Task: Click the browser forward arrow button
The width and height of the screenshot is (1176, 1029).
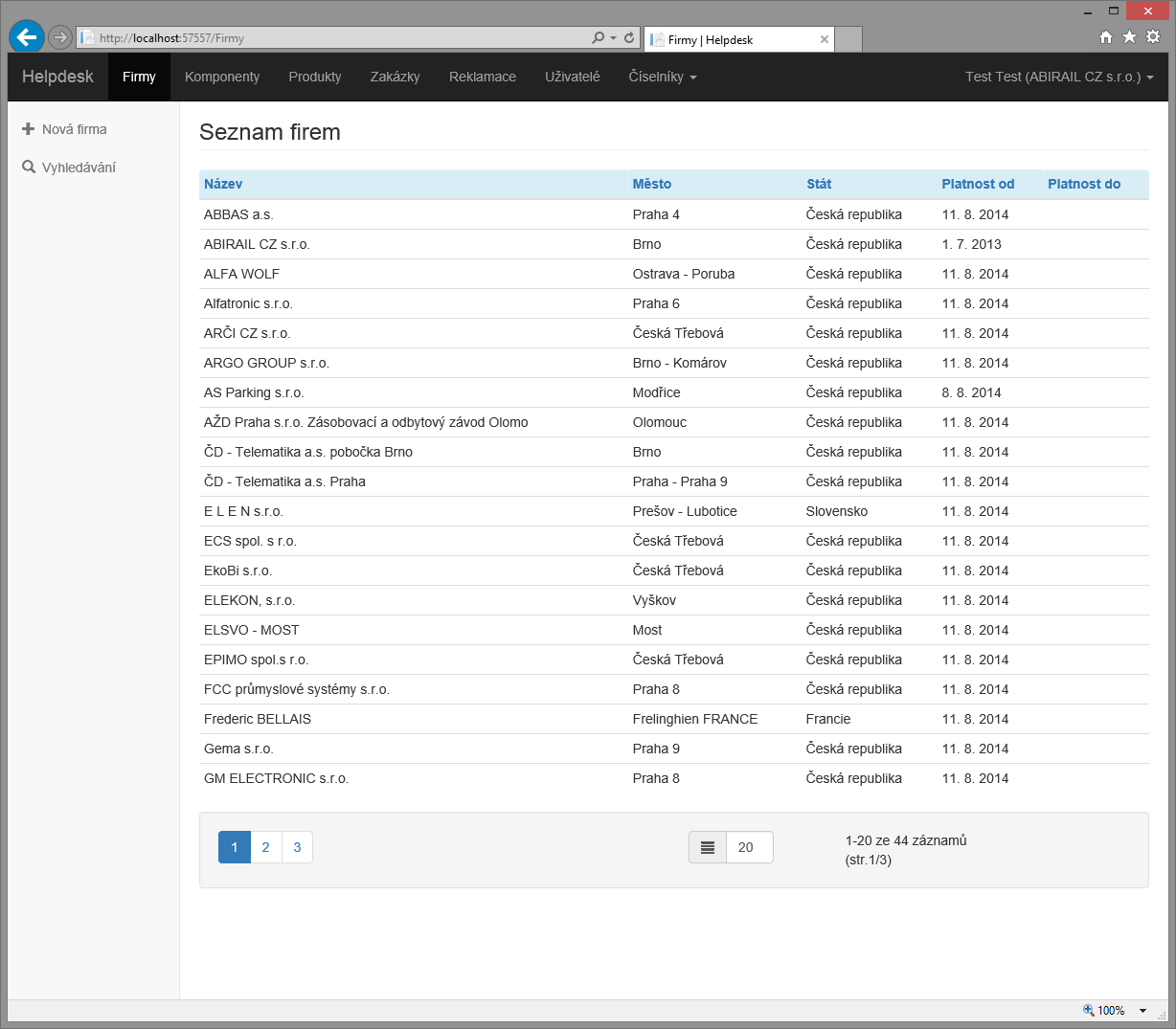Action: click(x=60, y=37)
